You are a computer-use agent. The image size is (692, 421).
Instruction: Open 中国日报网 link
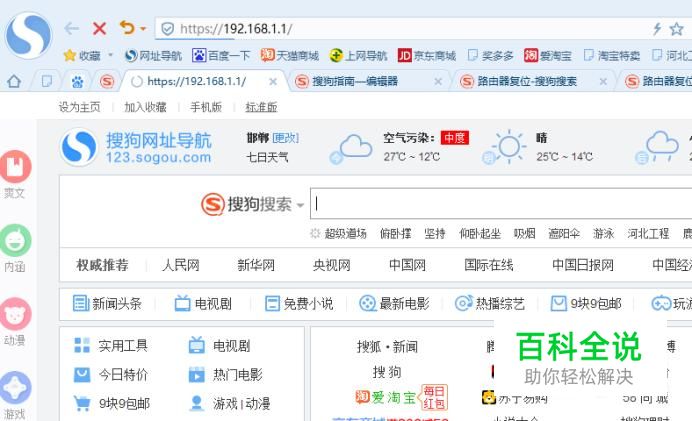(583, 265)
